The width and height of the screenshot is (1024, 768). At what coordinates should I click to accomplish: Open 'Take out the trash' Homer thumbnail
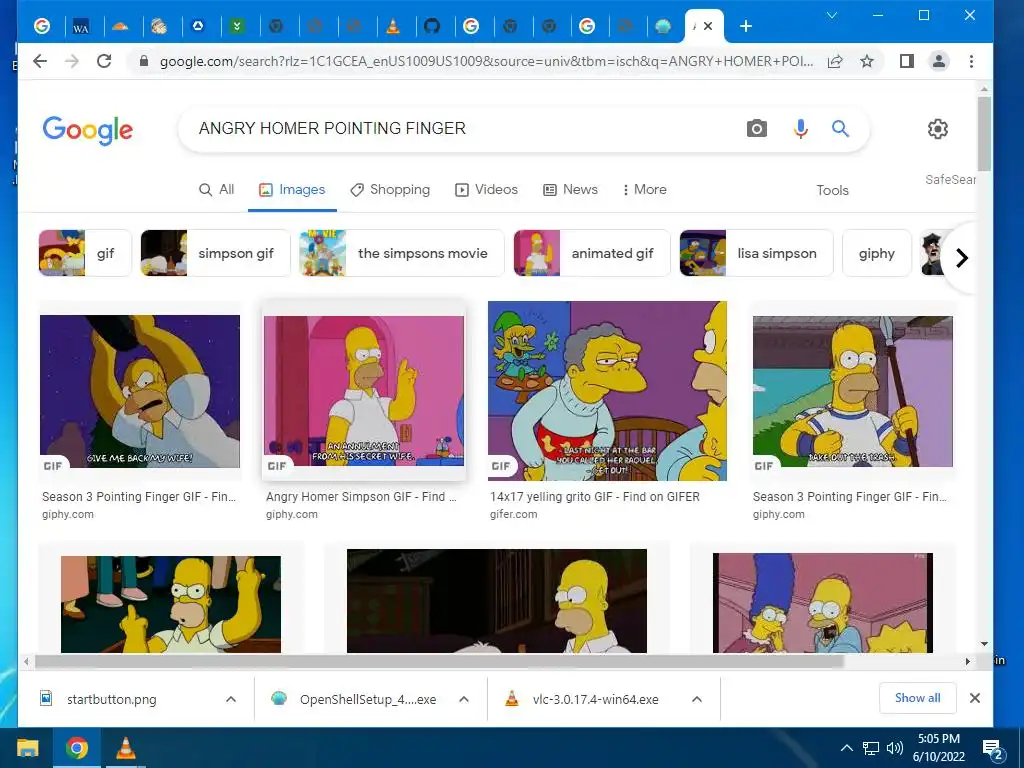coord(852,391)
